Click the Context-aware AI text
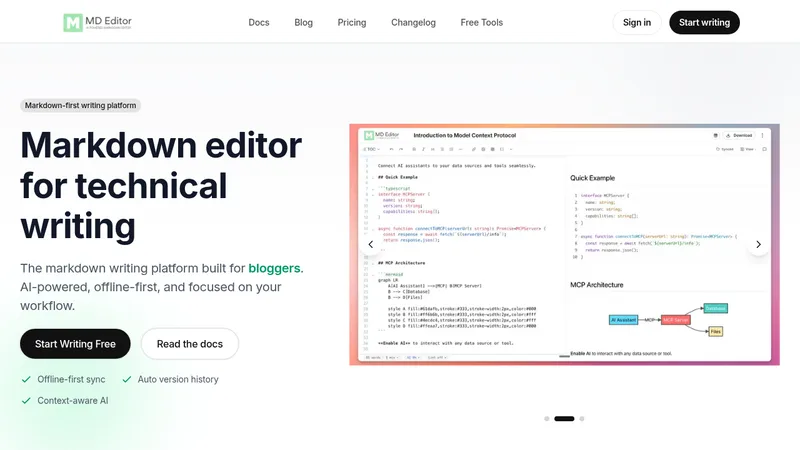 click(x=72, y=401)
